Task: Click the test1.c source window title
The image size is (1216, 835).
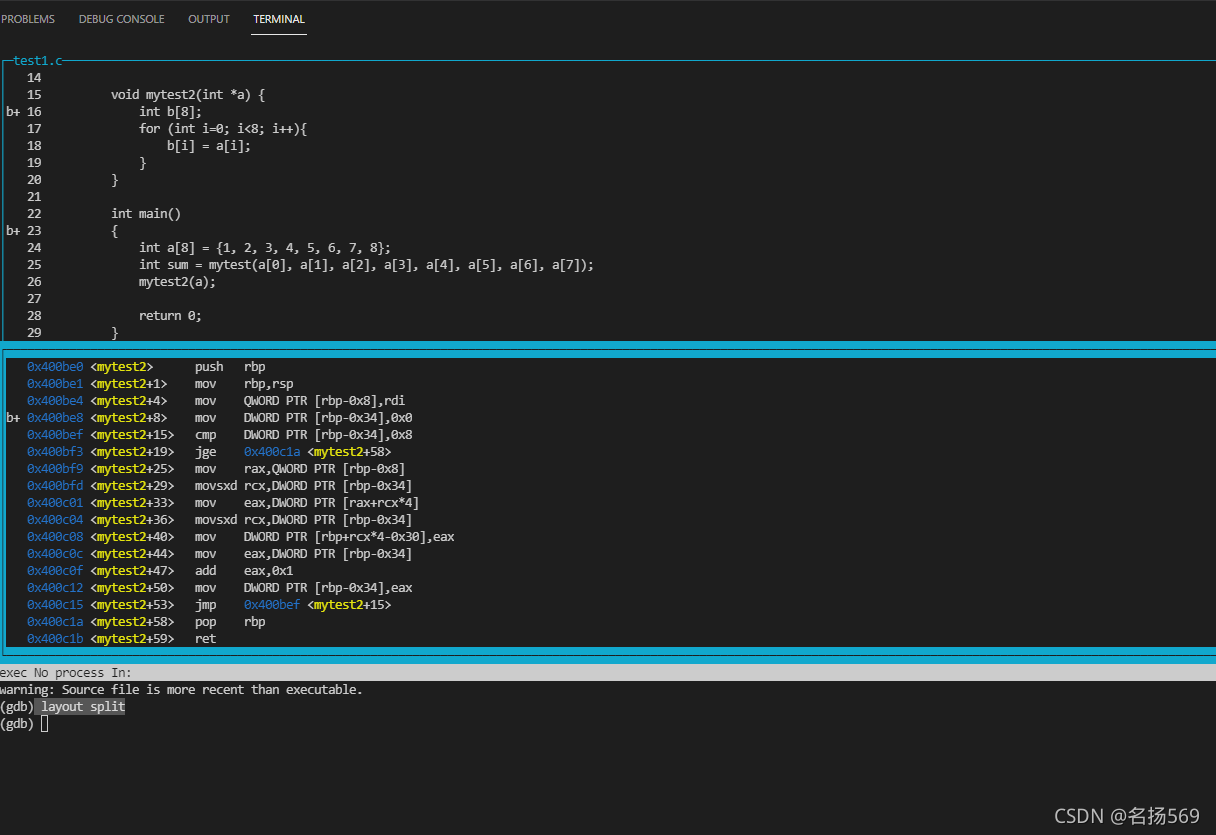Action: click(x=38, y=61)
